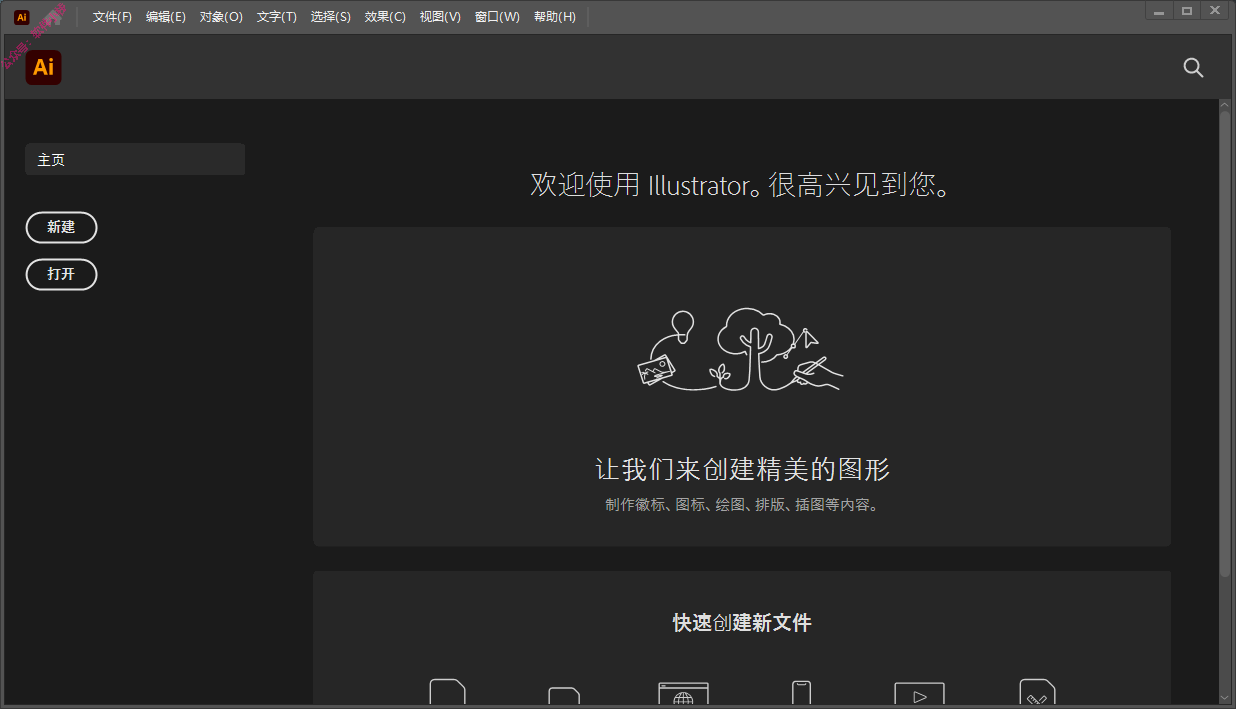The width and height of the screenshot is (1236, 709).
Task: Open the 文件(F) menu
Action: (x=112, y=17)
